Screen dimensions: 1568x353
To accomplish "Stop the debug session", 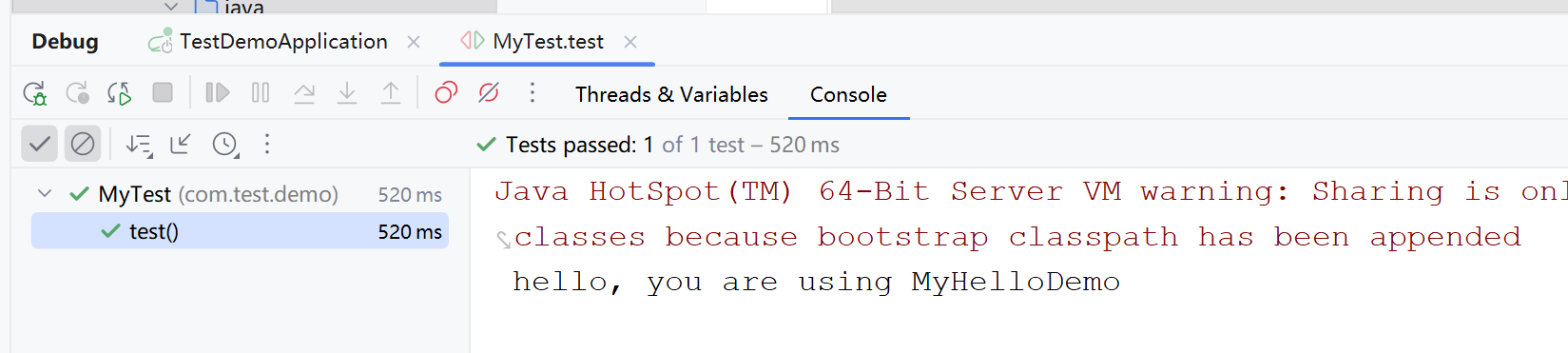I will 163,92.
